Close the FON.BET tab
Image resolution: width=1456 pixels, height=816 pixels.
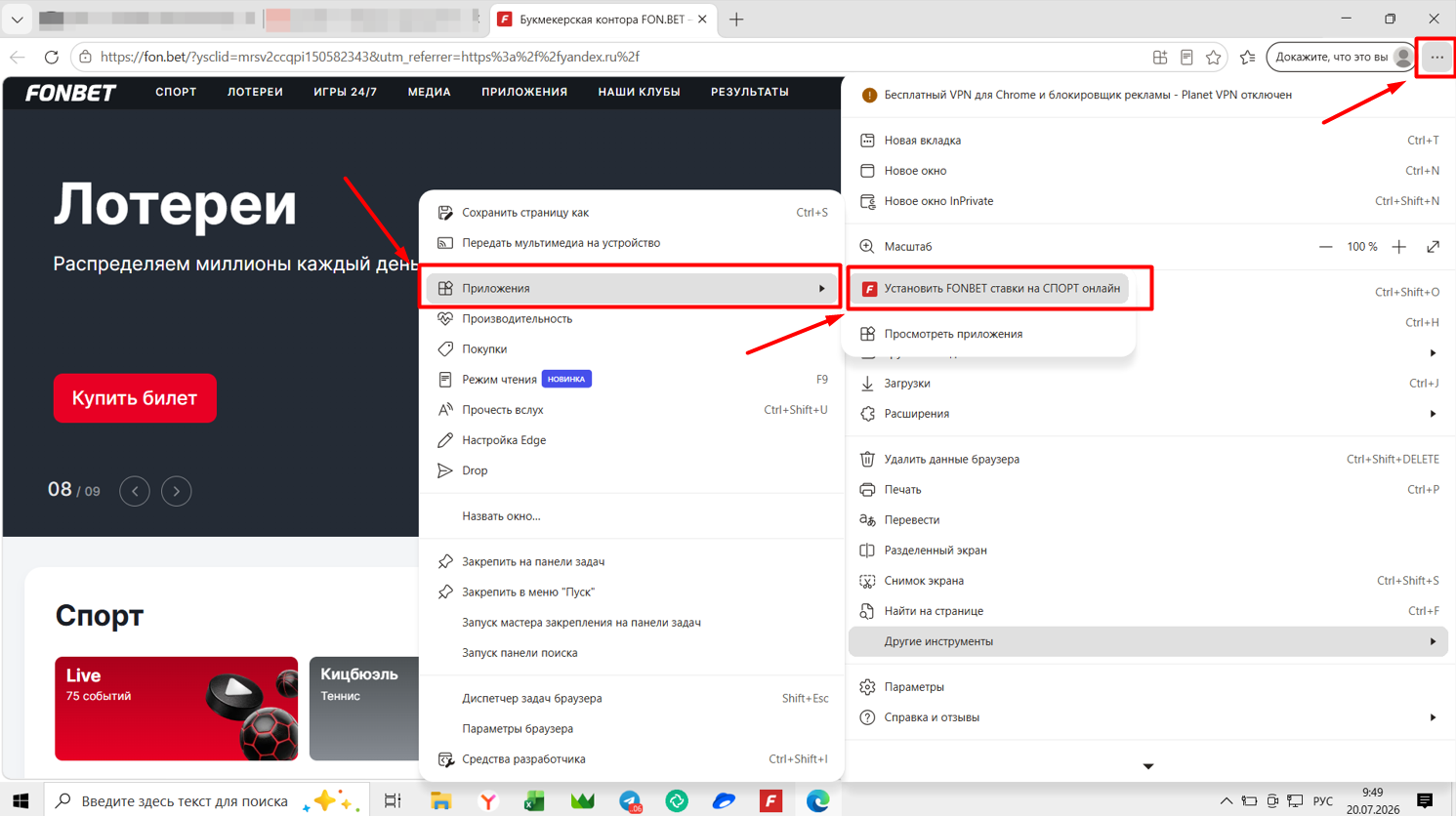pyautogui.click(x=702, y=20)
